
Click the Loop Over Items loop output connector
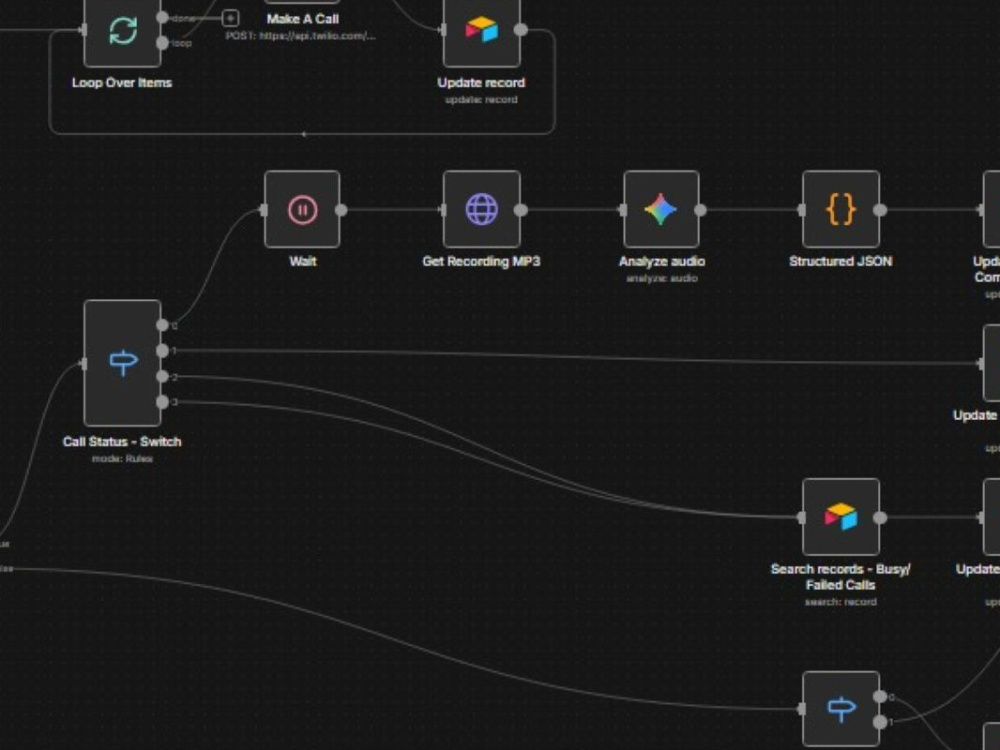(x=163, y=43)
